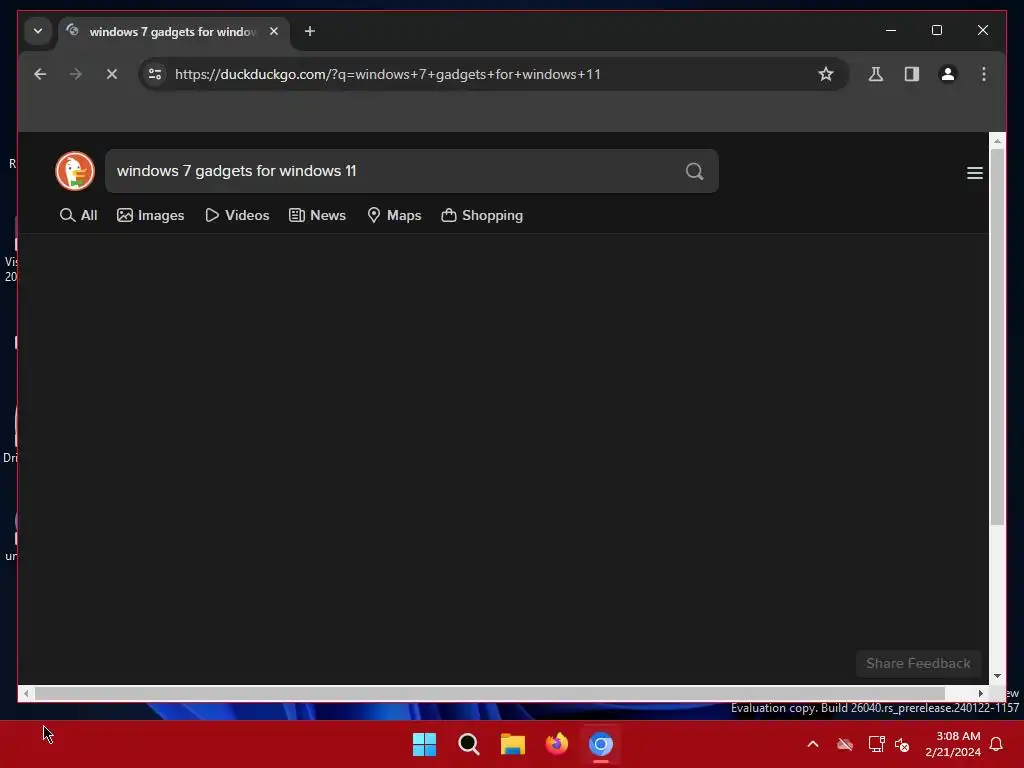Click the scroll right arrow
The image size is (1024, 768).
tap(980, 694)
